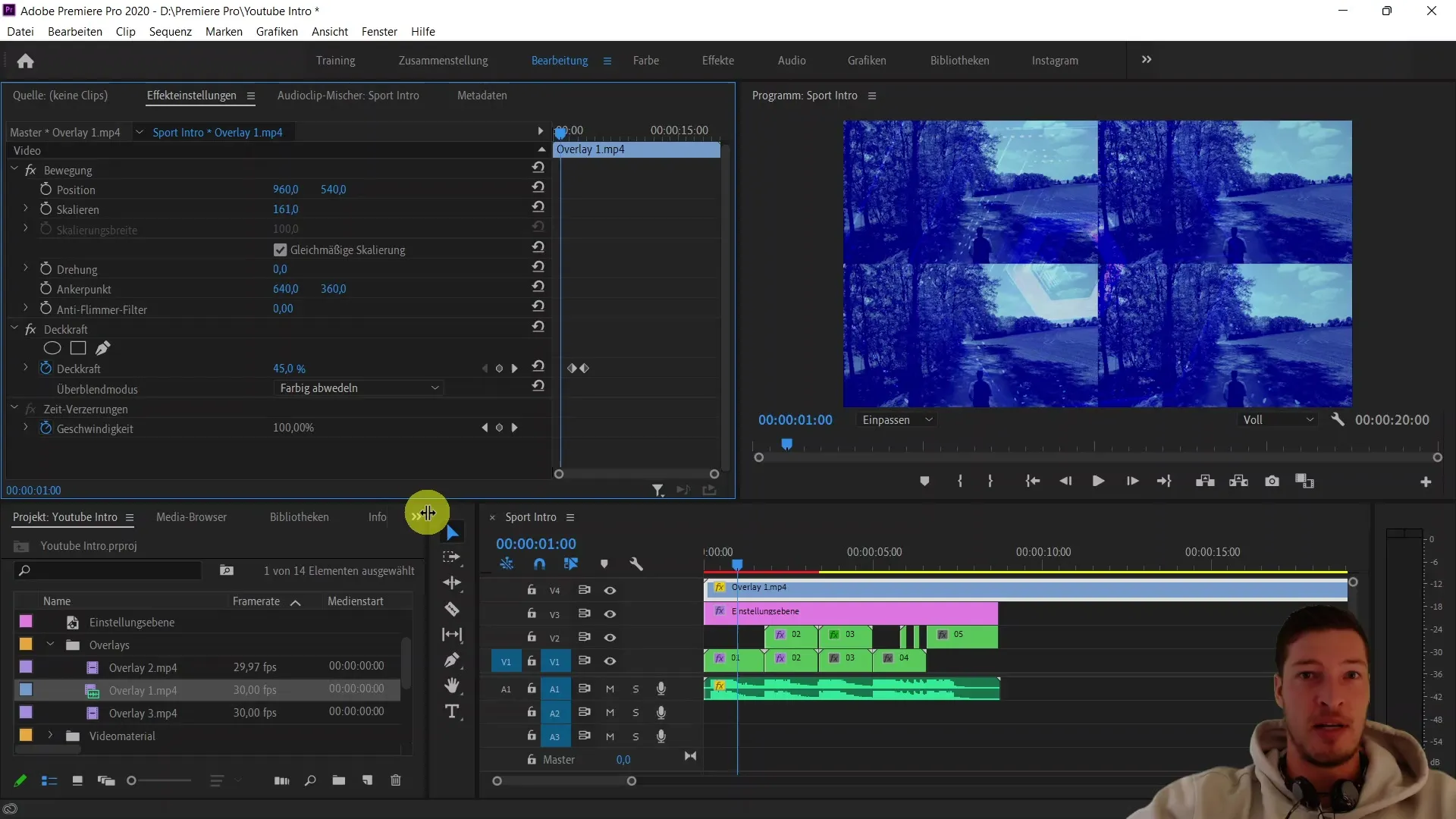Show more workspaces via double chevron
Viewport: 1456px width, 819px height.
[1147, 59]
